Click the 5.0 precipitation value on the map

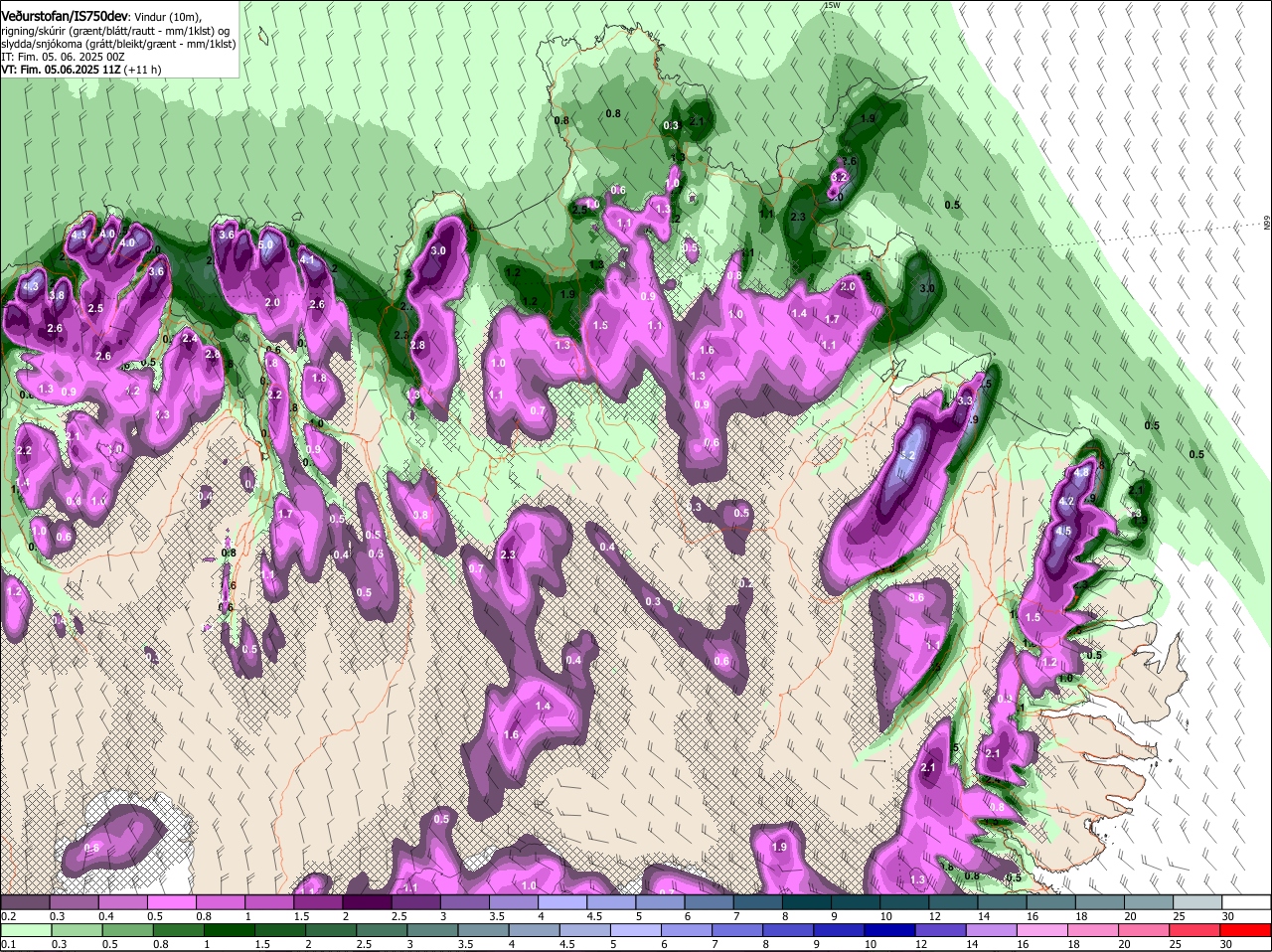tap(265, 244)
